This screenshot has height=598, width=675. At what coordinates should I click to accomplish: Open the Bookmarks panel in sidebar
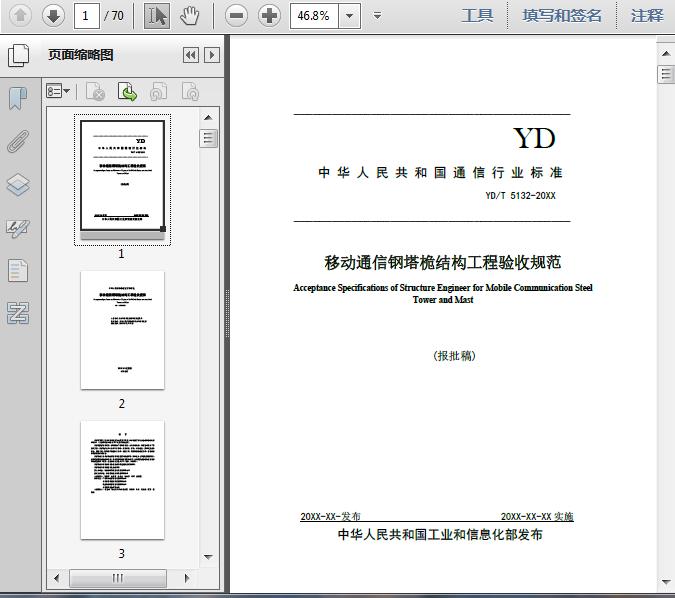pyautogui.click(x=18, y=98)
